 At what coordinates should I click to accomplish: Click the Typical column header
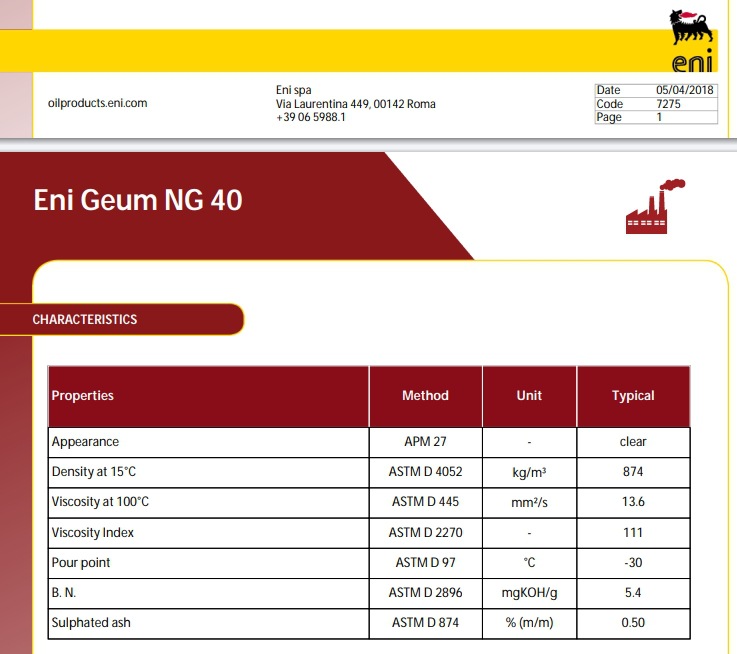[633, 396]
